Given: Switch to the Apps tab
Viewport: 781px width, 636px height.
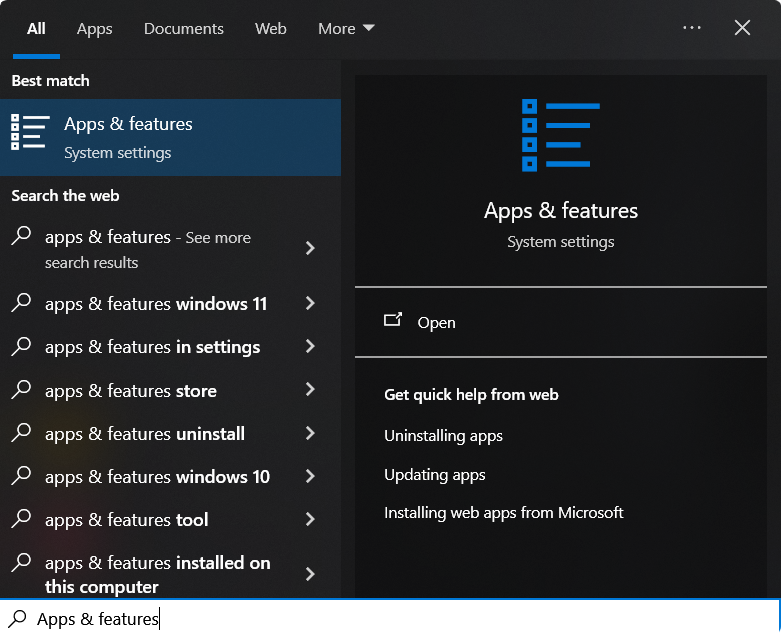Looking at the screenshot, I should click(x=95, y=29).
